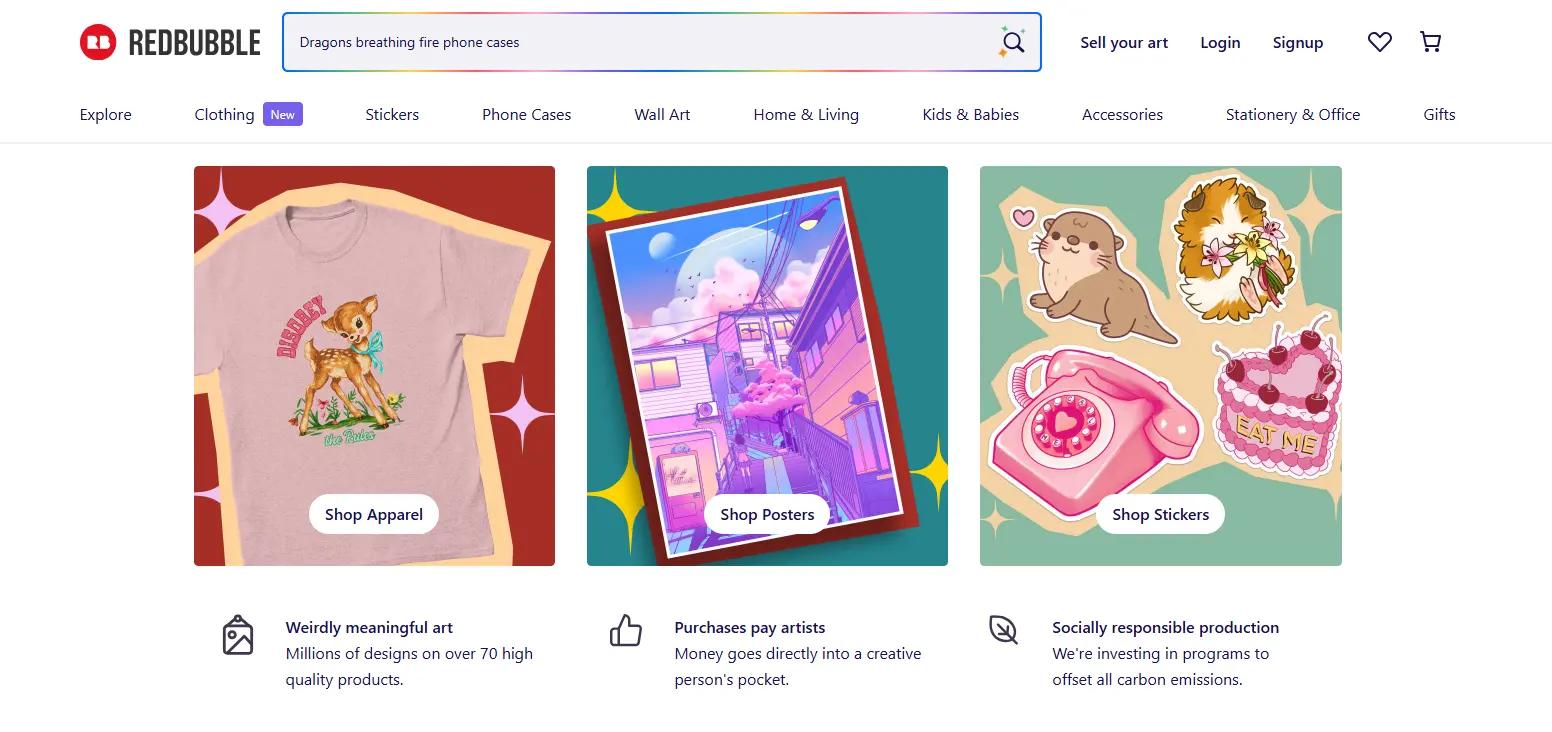Open favorites heart icon
The height and width of the screenshot is (732, 1552).
[x=1380, y=42]
